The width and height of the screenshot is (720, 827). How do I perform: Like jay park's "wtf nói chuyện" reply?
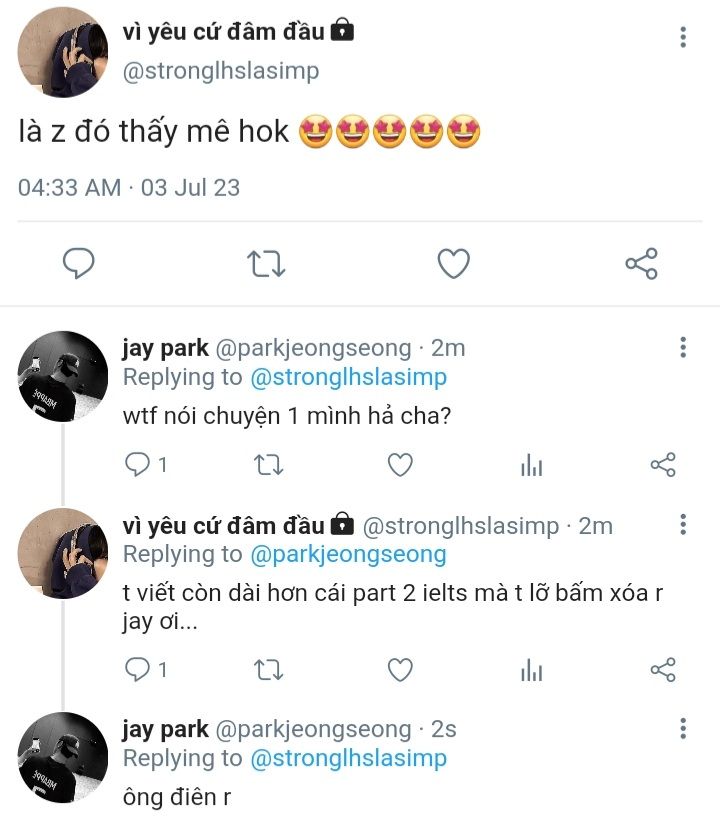click(x=400, y=465)
